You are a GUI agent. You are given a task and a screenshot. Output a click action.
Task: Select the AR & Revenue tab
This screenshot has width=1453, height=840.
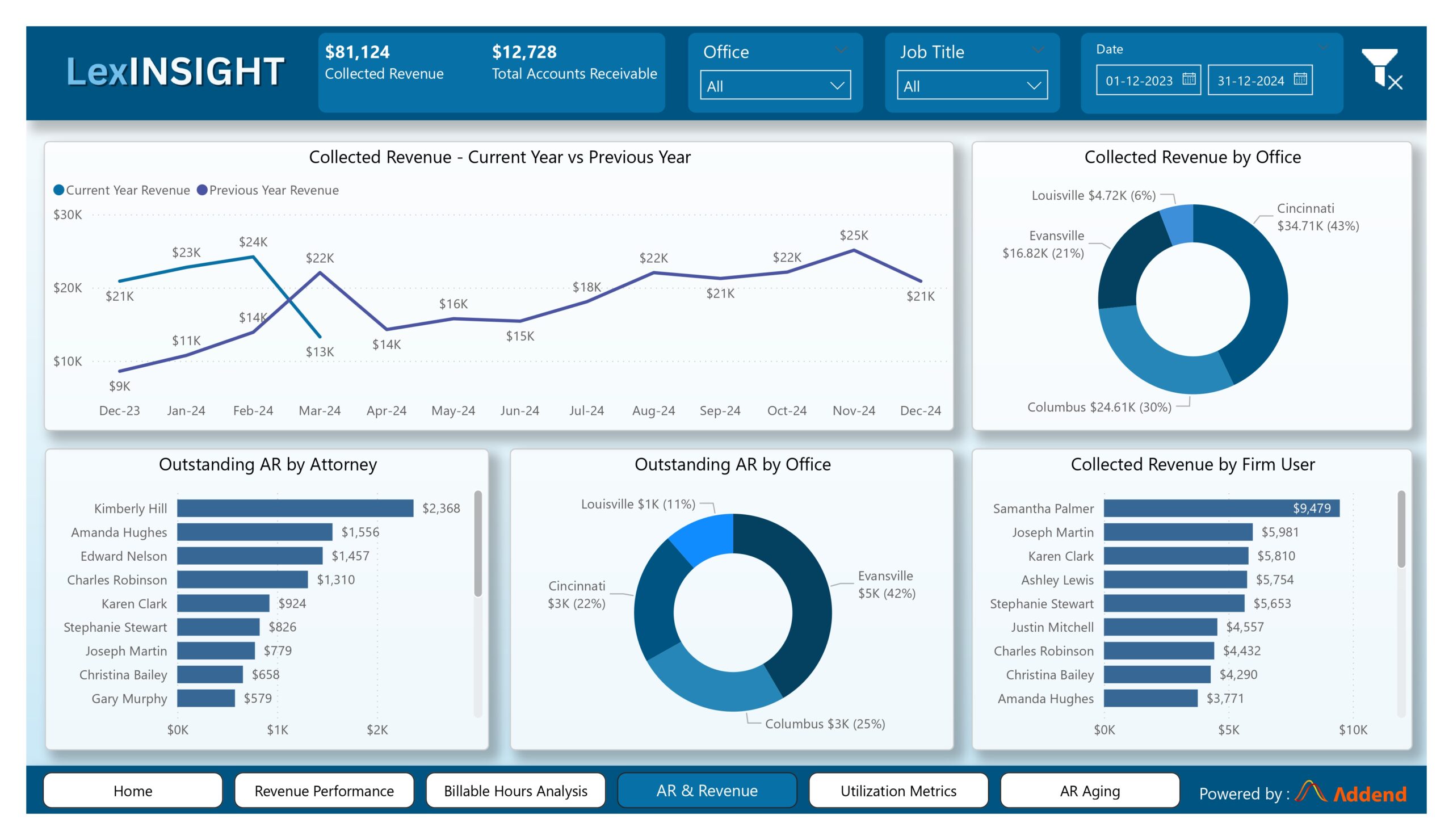click(x=707, y=791)
